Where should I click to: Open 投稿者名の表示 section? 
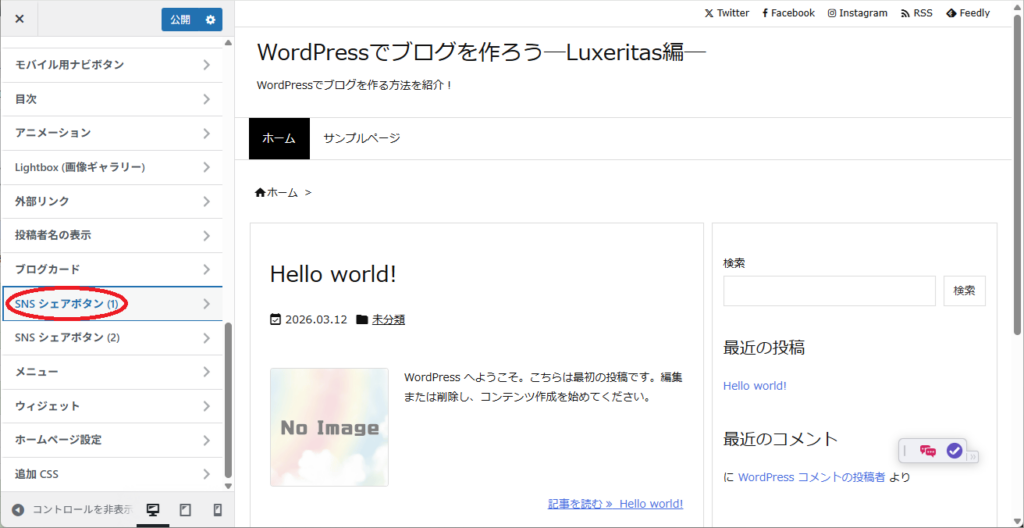[x=112, y=235]
